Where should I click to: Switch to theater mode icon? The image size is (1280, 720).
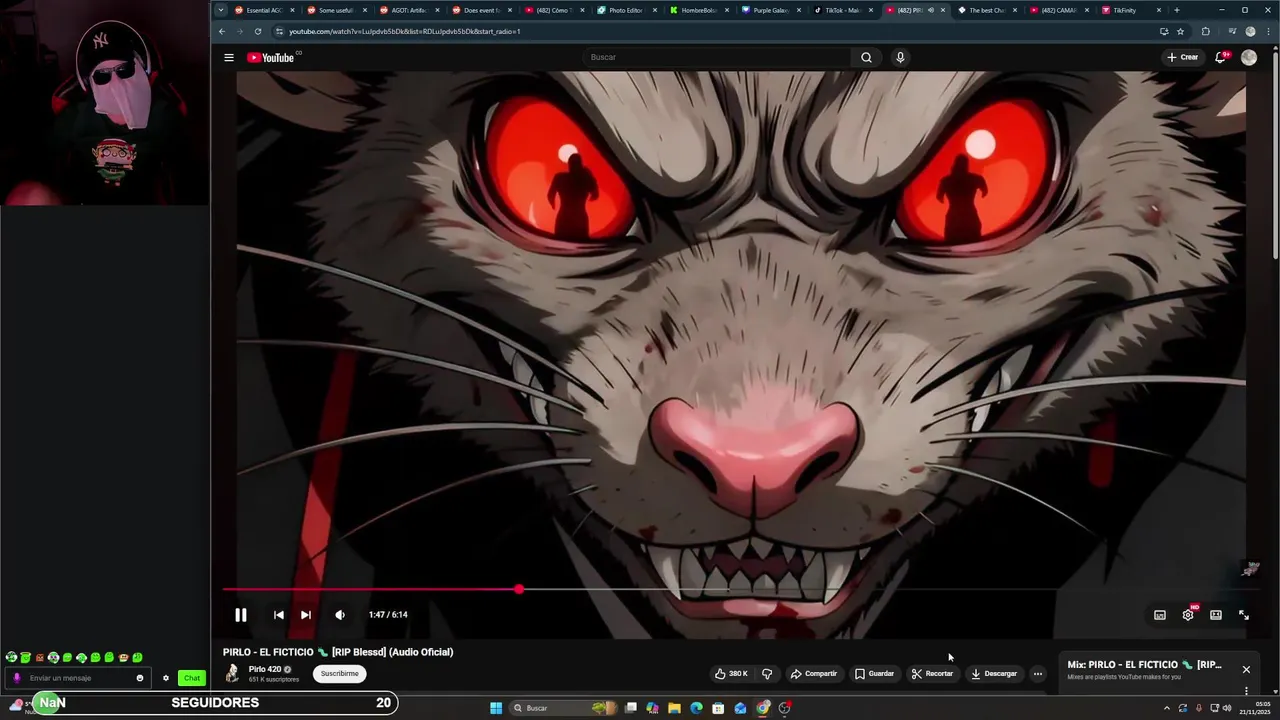coord(1216,615)
